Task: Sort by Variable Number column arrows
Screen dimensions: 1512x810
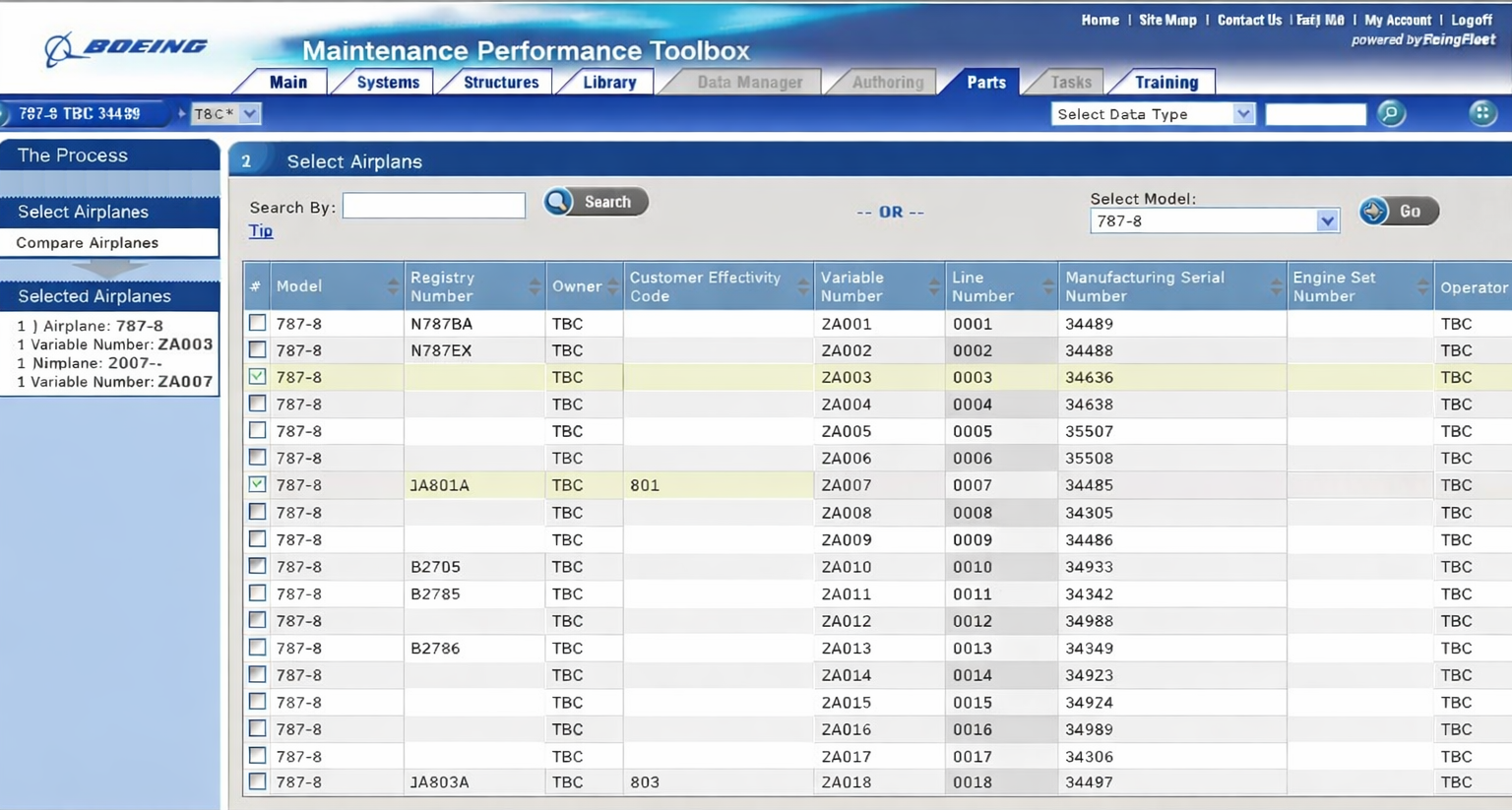Action: coord(934,286)
